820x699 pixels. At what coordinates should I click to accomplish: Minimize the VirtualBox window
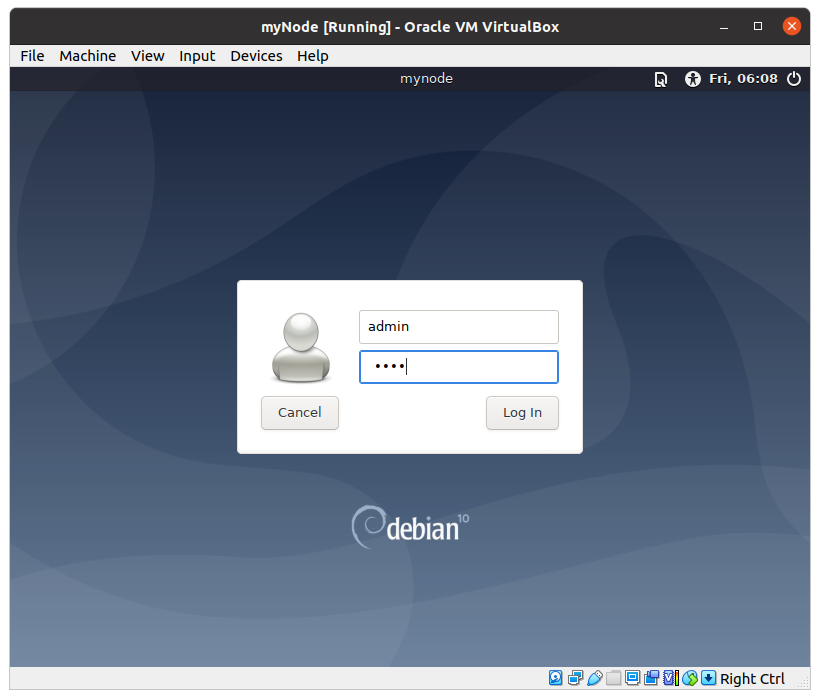click(x=724, y=27)
